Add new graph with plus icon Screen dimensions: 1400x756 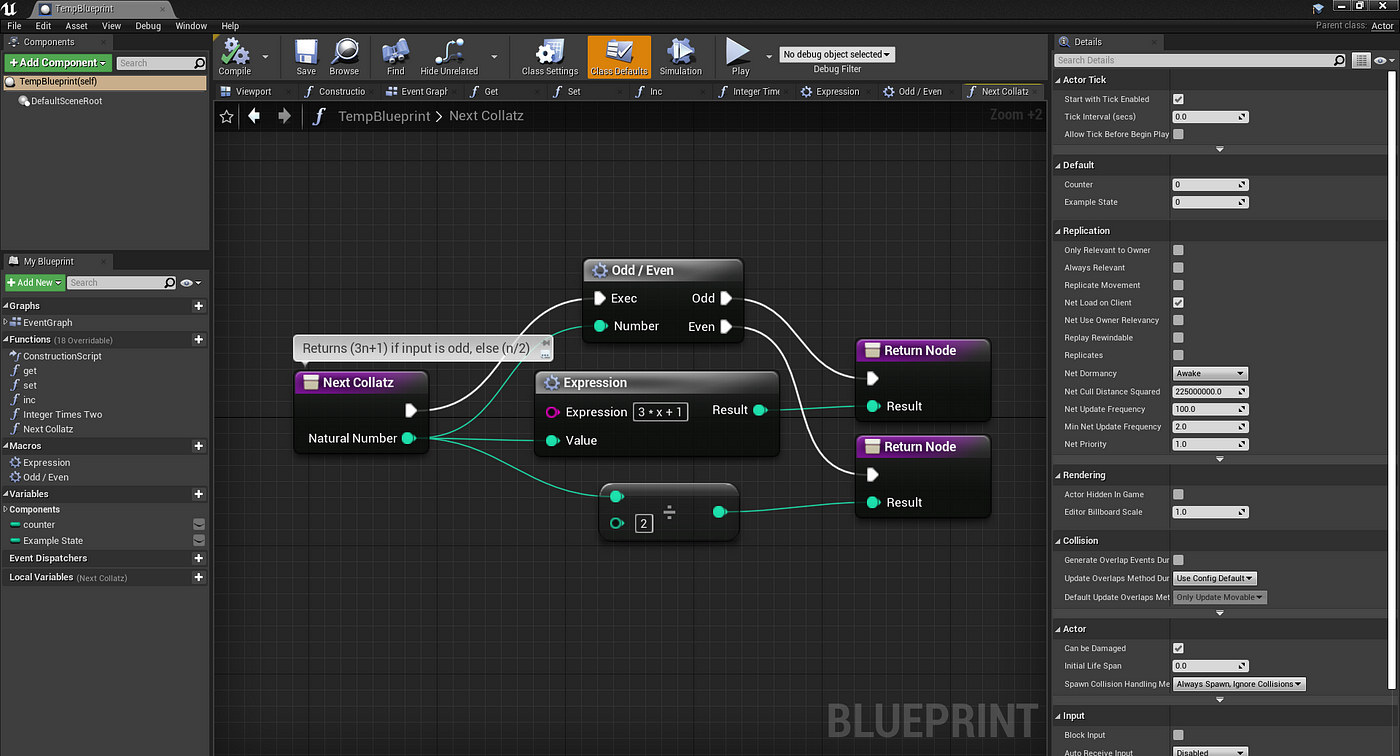pos(199,306)
